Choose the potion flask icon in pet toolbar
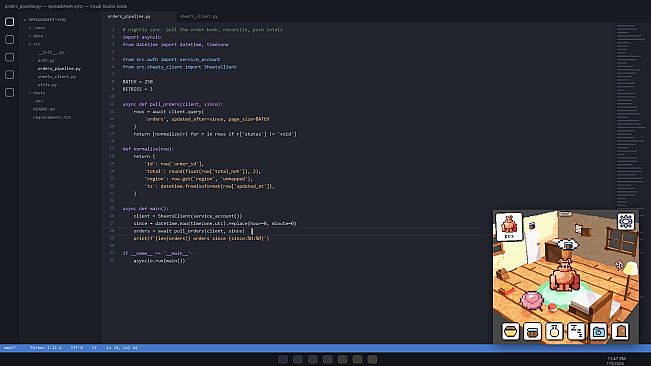This screenshot has height=366, width=651. click(554, 331)
